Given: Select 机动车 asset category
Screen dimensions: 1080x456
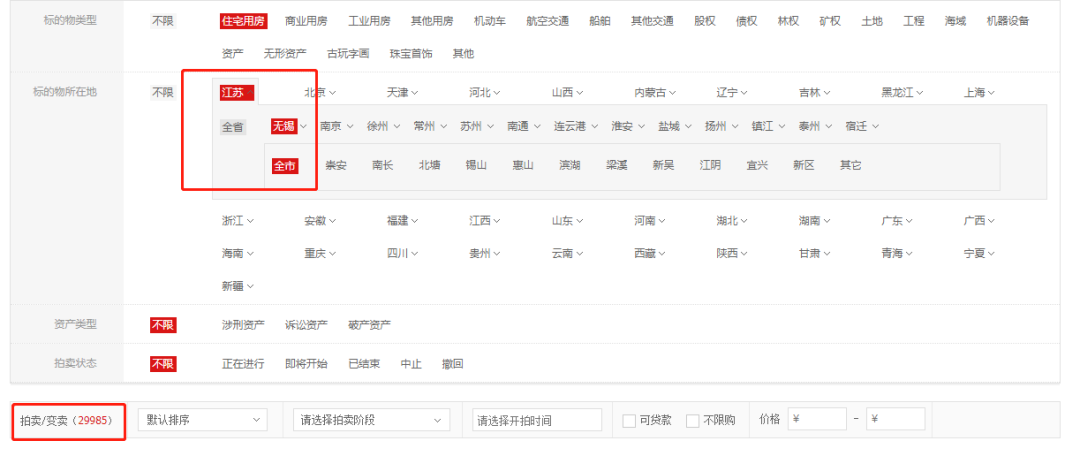Looking at the screenshot, I should (x=490, y=21).
